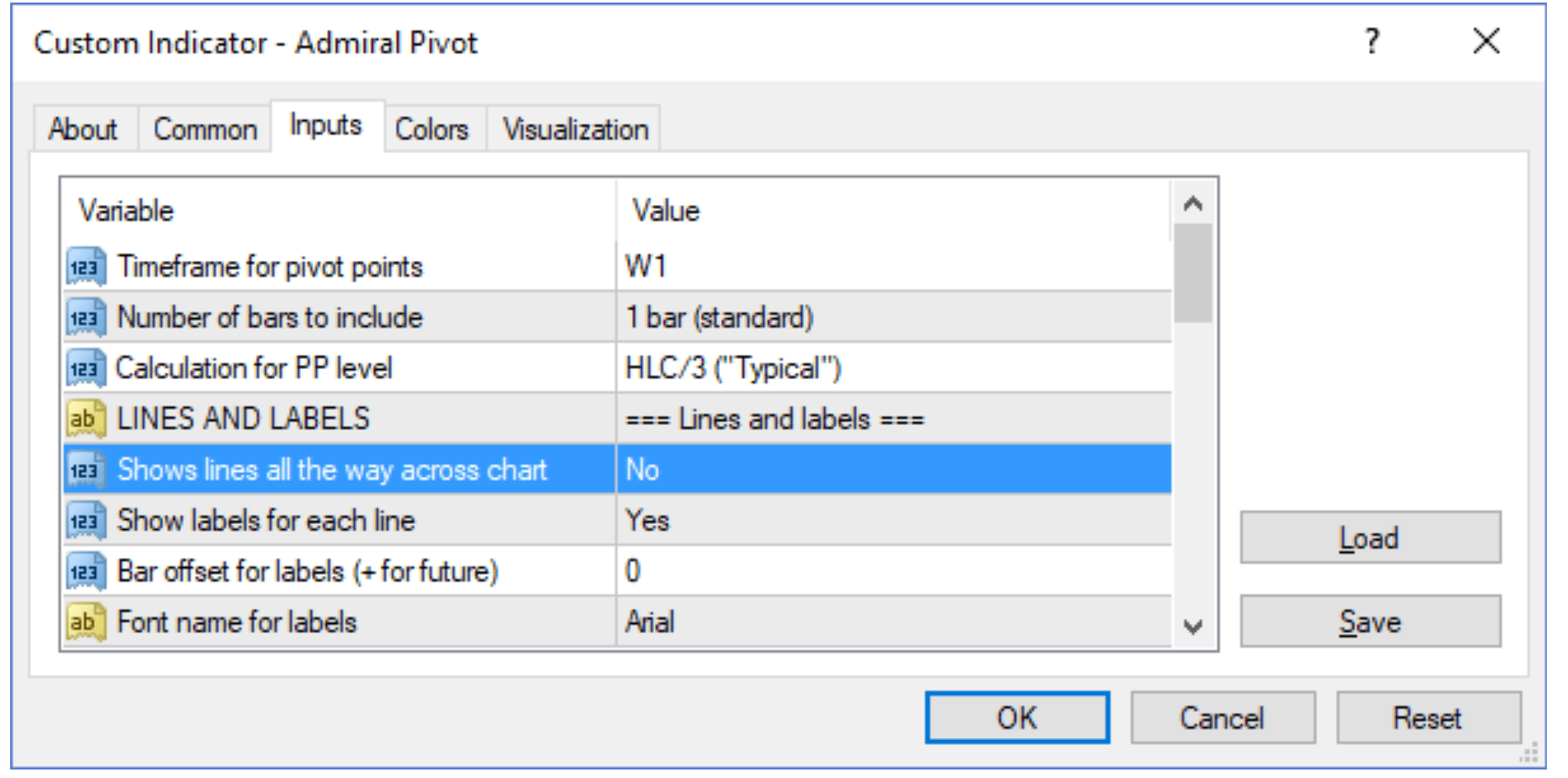The width and height of the screenshot is (1568, 778).
Task: Click the Load button
Action: pyautogui.click(x=1371, y=538)
